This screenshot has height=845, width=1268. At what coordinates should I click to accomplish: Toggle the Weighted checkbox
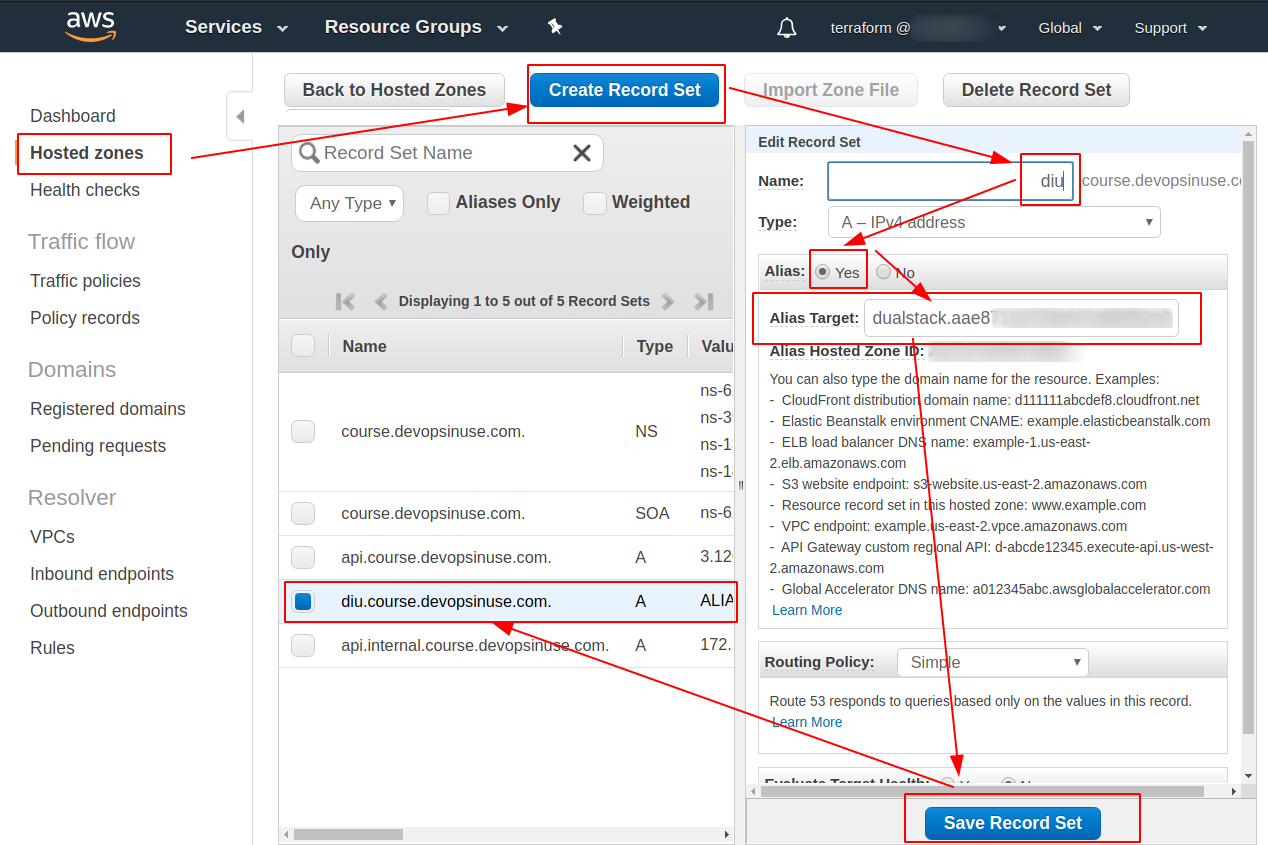point(595,203)
